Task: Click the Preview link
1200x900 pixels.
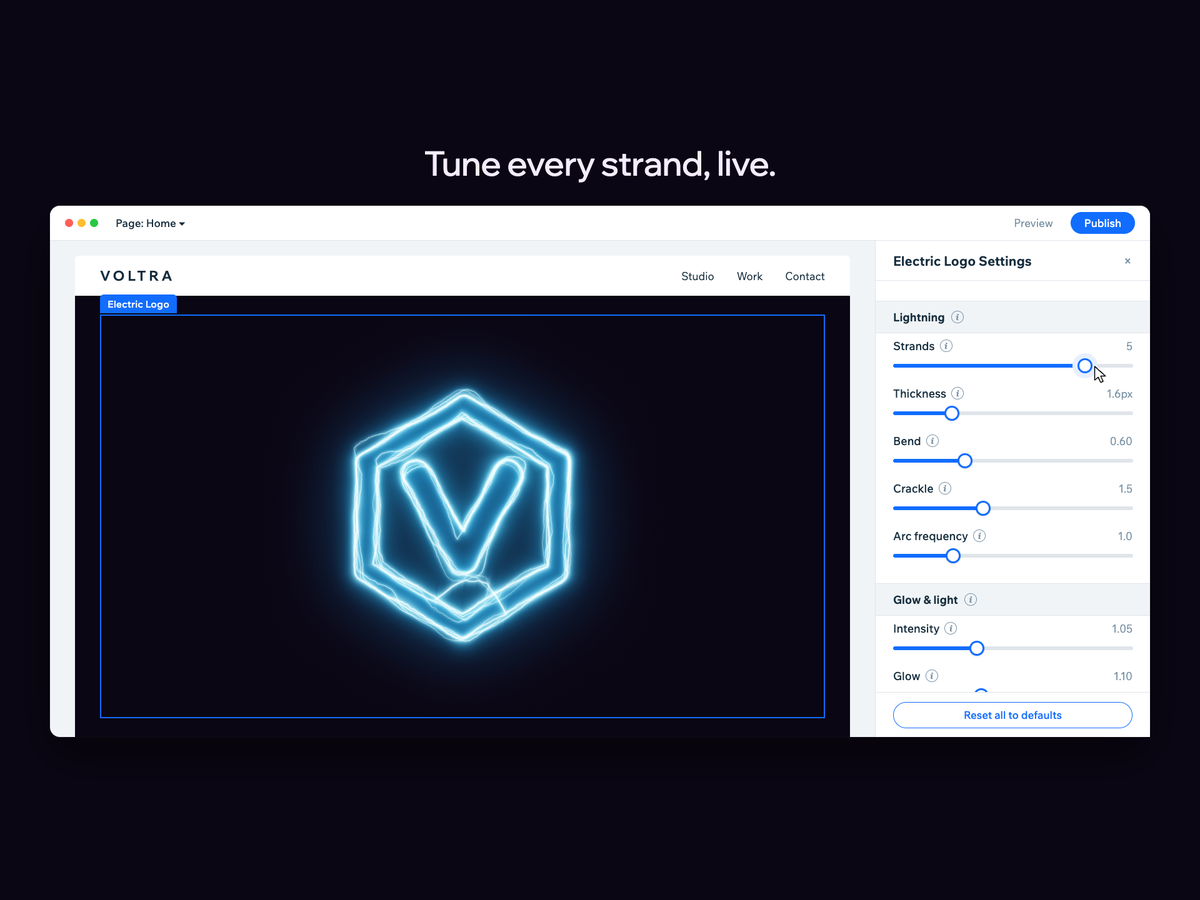Action: click(1033, 224)
